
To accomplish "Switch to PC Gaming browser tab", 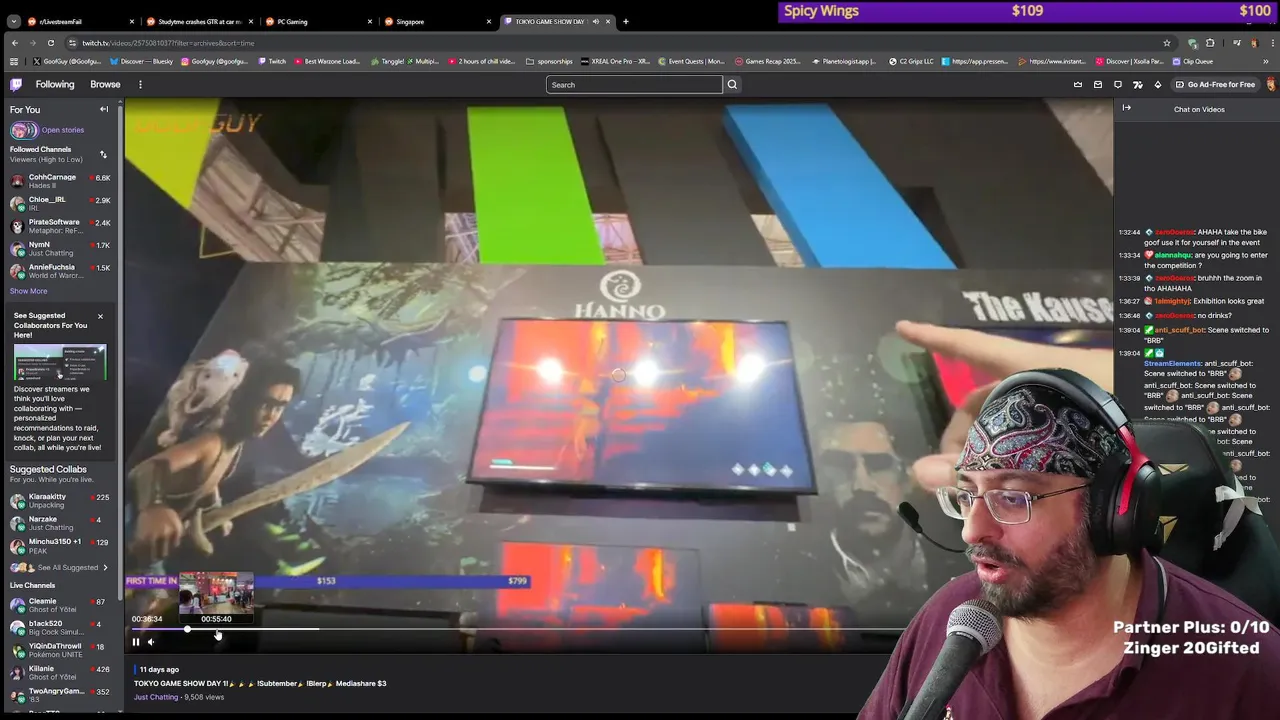I will (318, 21).
